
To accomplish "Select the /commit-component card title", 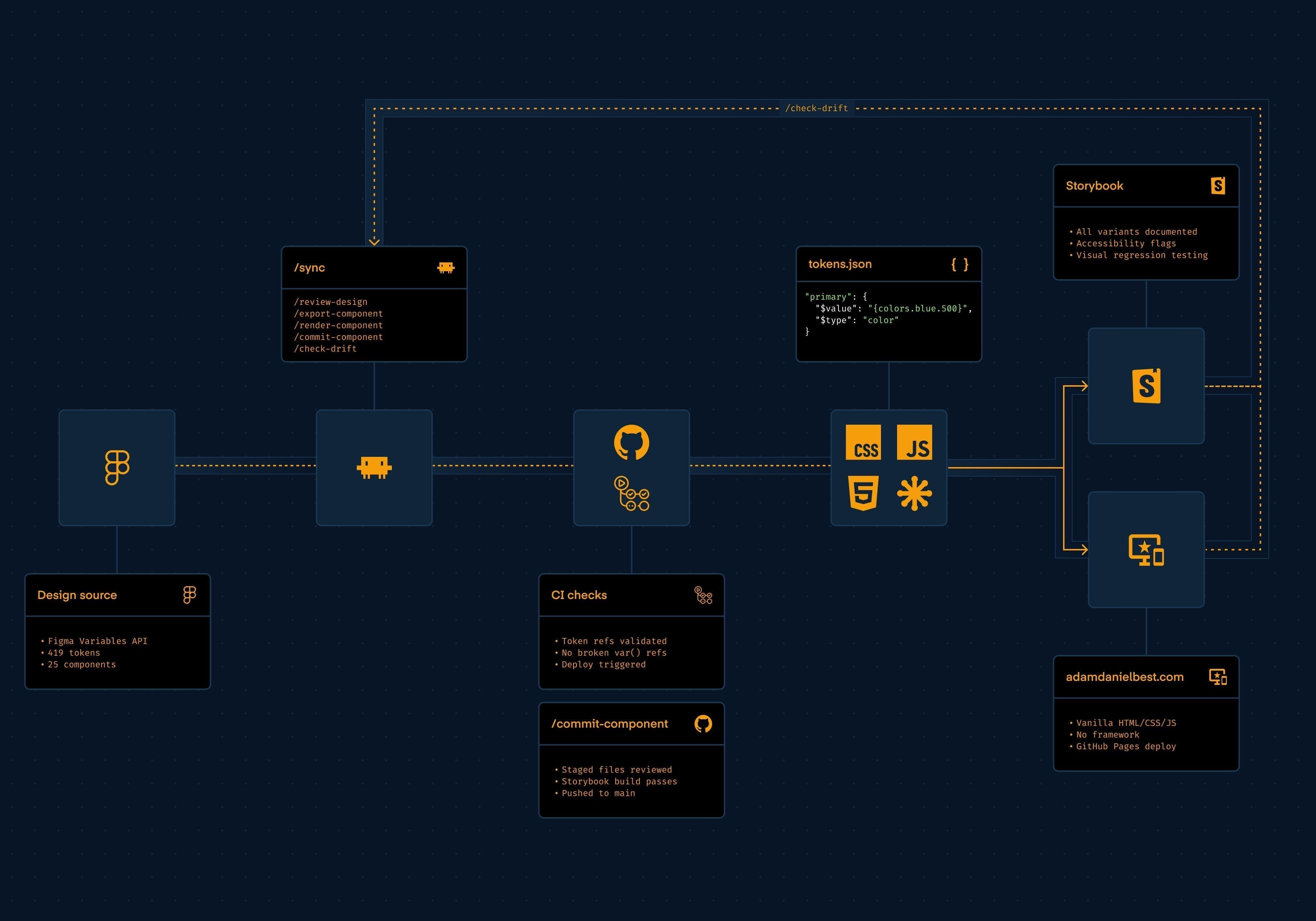I will click(x=609, y=724).
